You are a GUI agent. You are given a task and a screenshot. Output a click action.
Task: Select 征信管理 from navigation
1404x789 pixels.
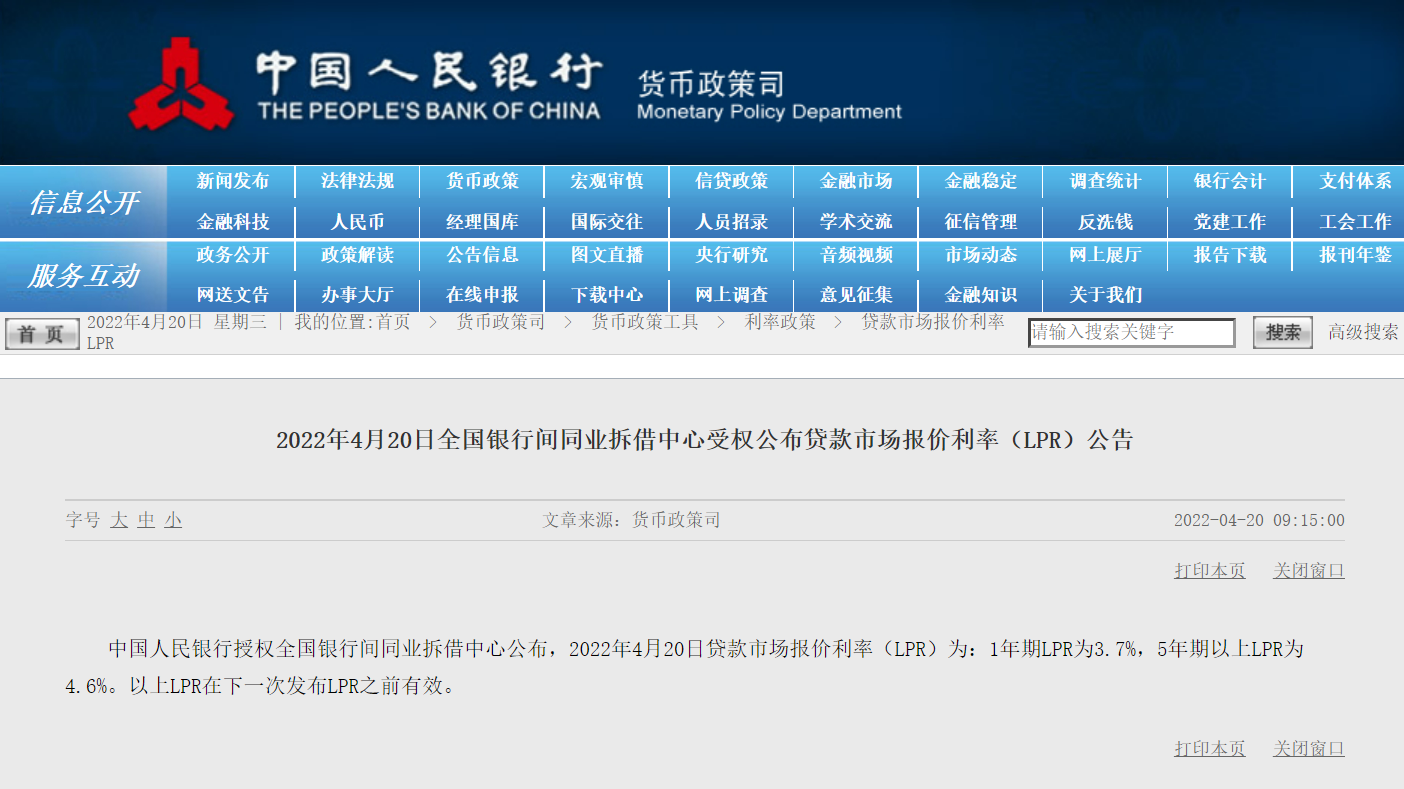(981, 222)
